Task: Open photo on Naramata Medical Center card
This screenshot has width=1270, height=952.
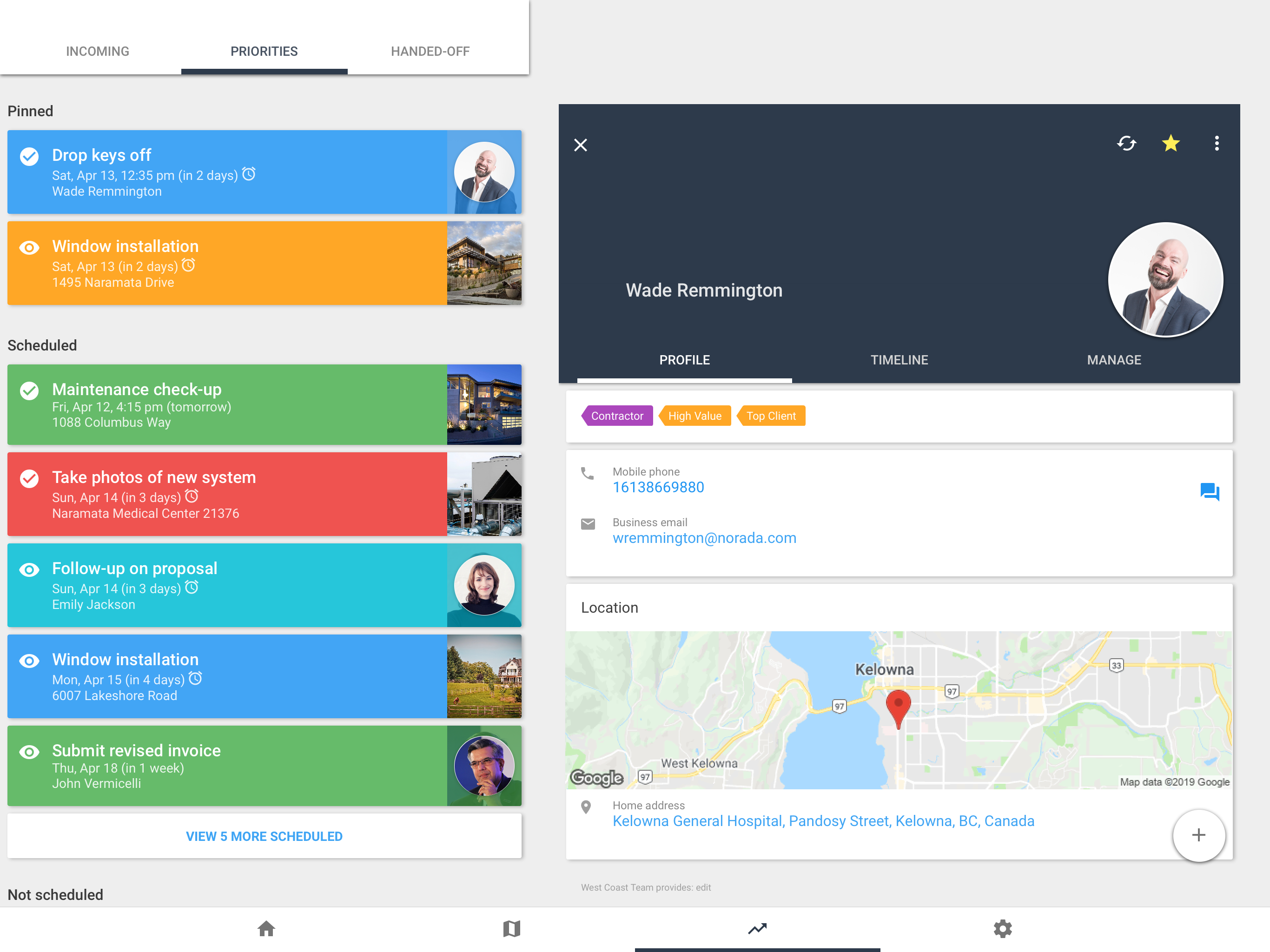Action: [x=484, y=495]
